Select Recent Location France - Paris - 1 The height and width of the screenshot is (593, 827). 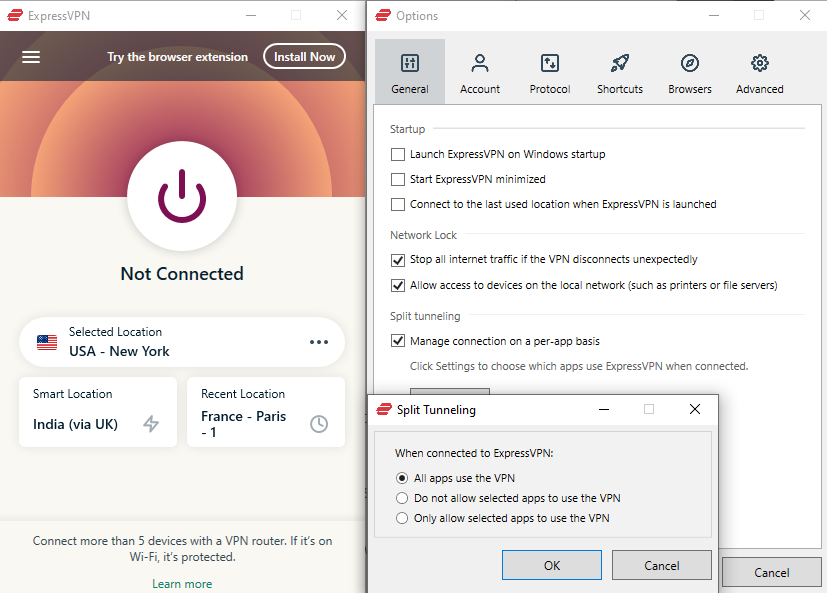pos(255,415)
